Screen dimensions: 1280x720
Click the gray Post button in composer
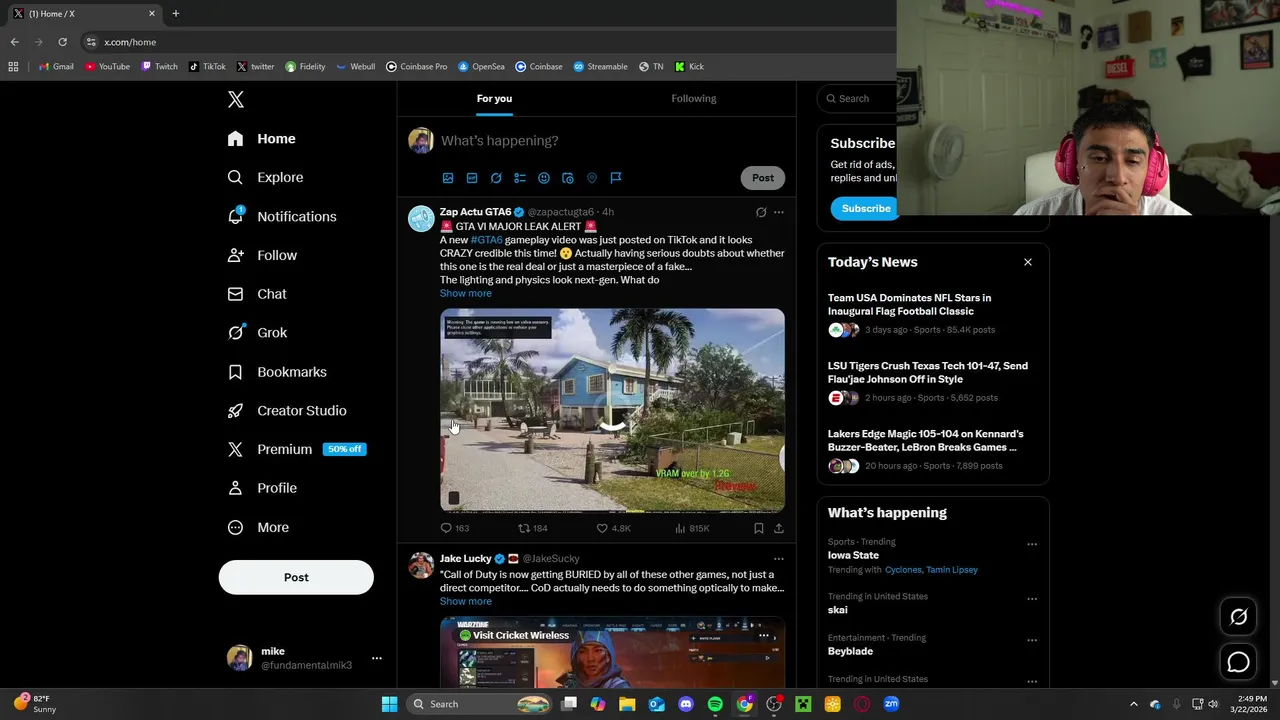(763, 178)
